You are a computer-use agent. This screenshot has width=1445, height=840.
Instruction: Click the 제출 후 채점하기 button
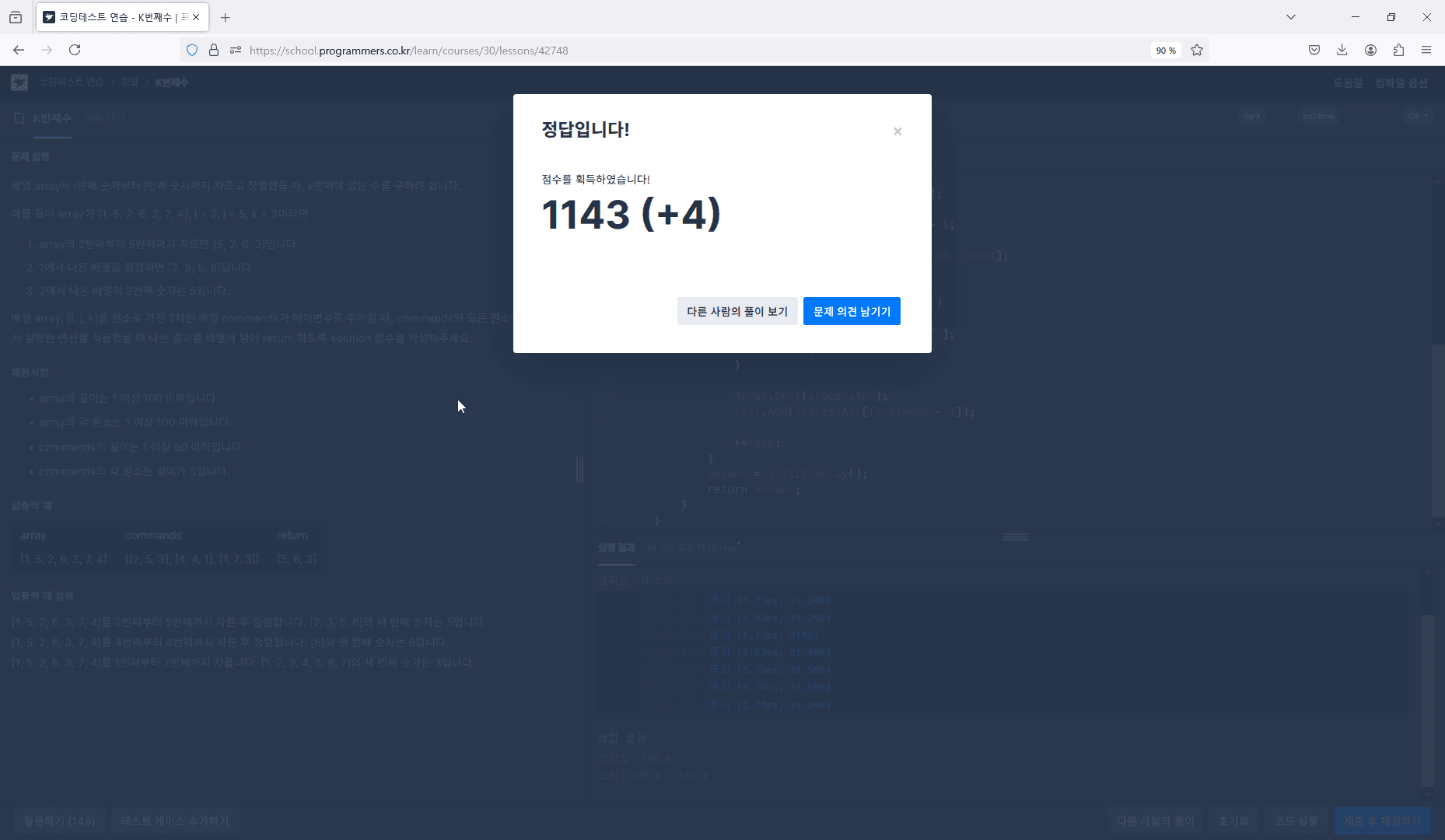point(1382,821)
